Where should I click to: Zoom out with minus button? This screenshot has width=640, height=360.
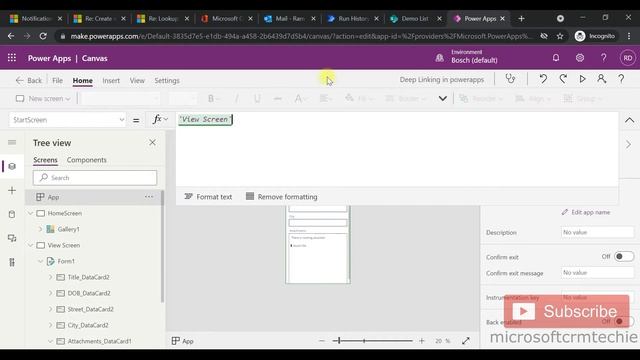click(322, 341)
